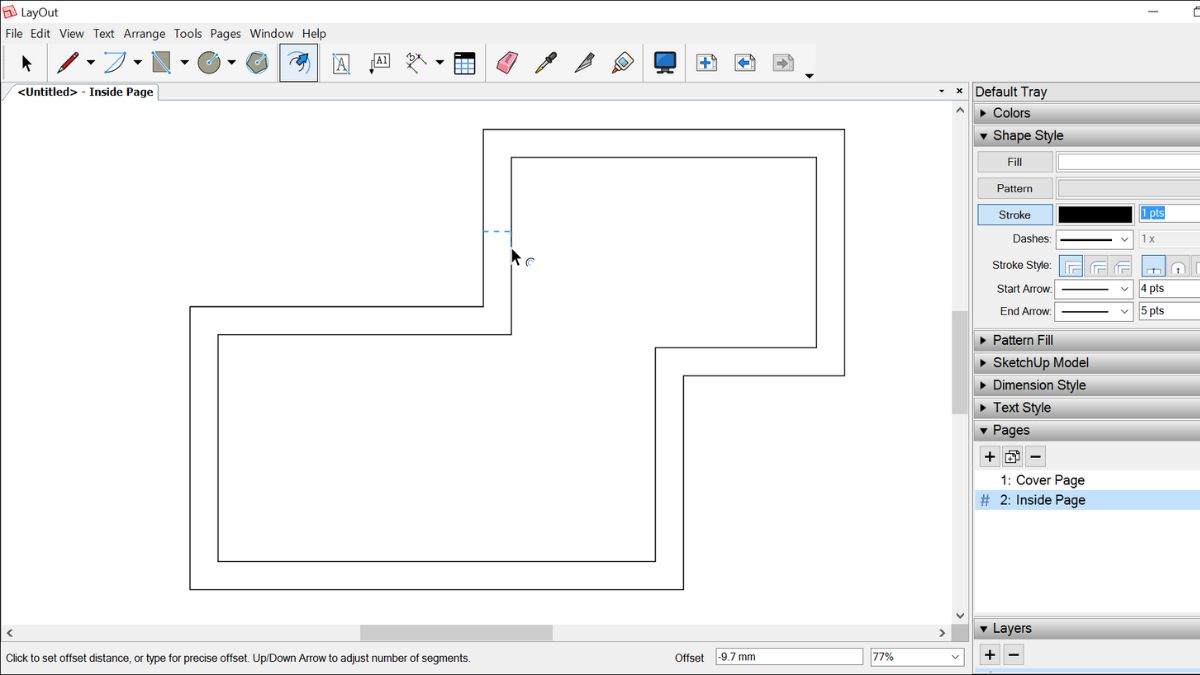Image resolution: width=1200 pixels, height=675 pixels.
Task: Select the Rectangle tool
Action: 162,63
